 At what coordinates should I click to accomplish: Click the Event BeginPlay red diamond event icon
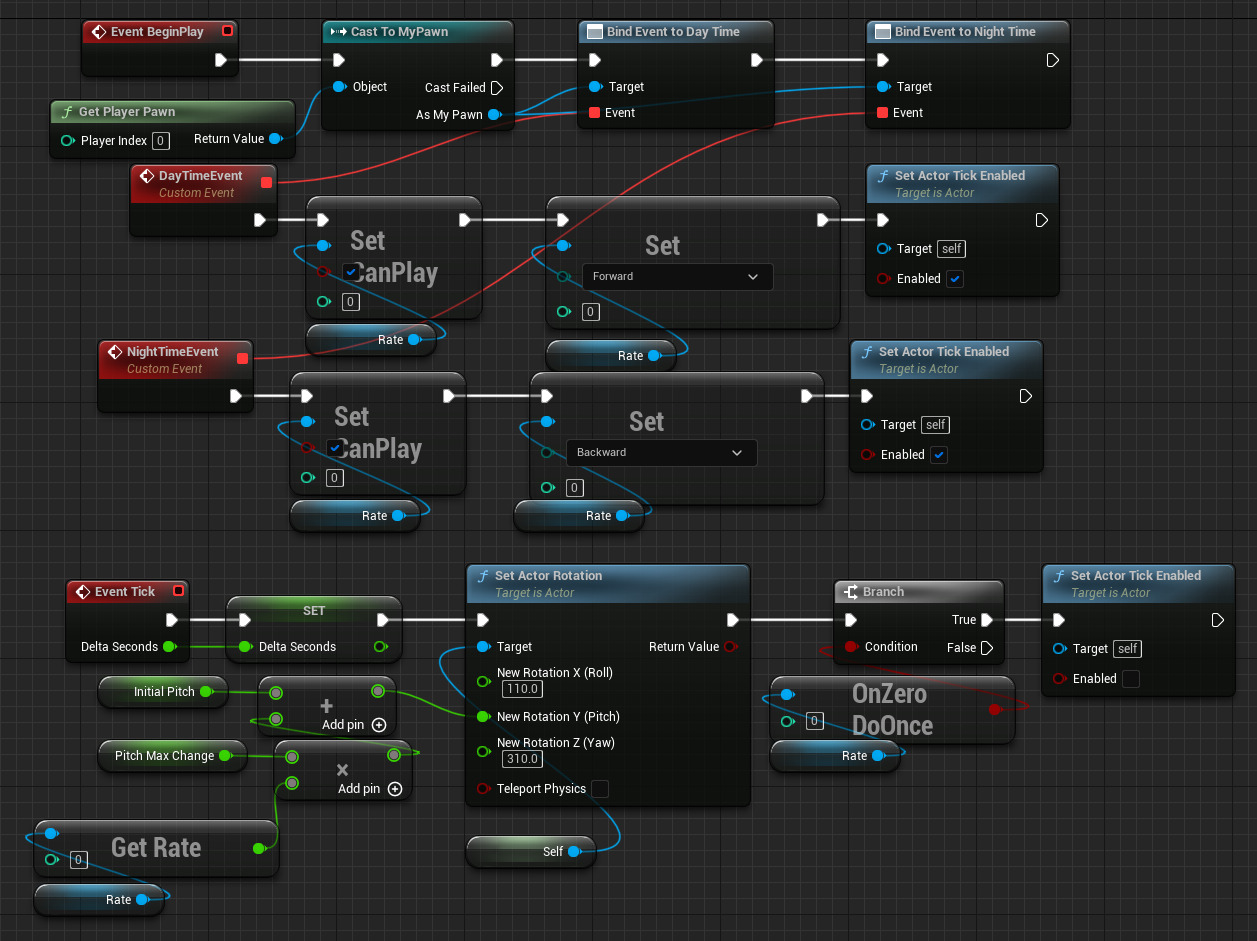pos(98,31)
